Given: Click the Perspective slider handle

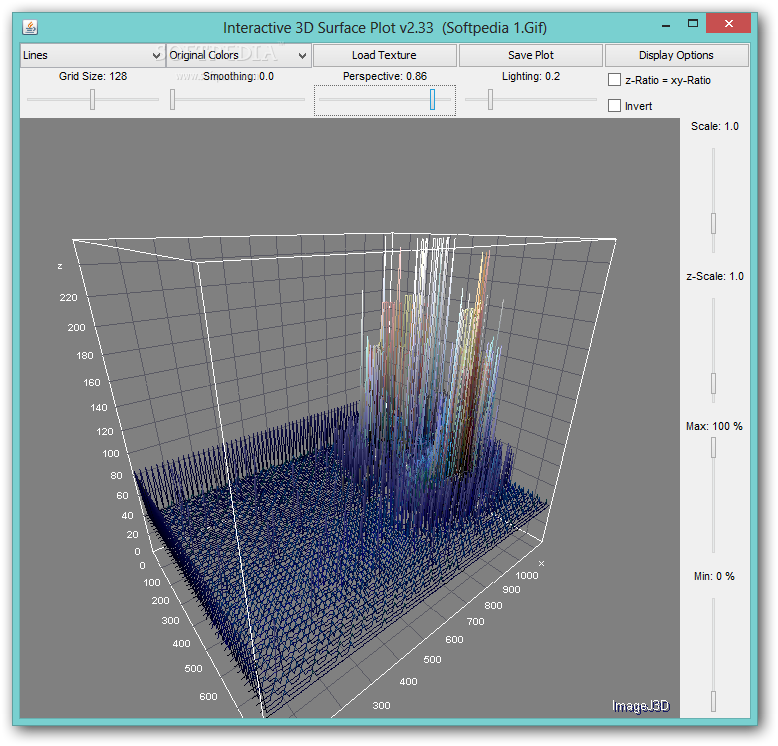Looking at the screenshot, I should (432, 99).
